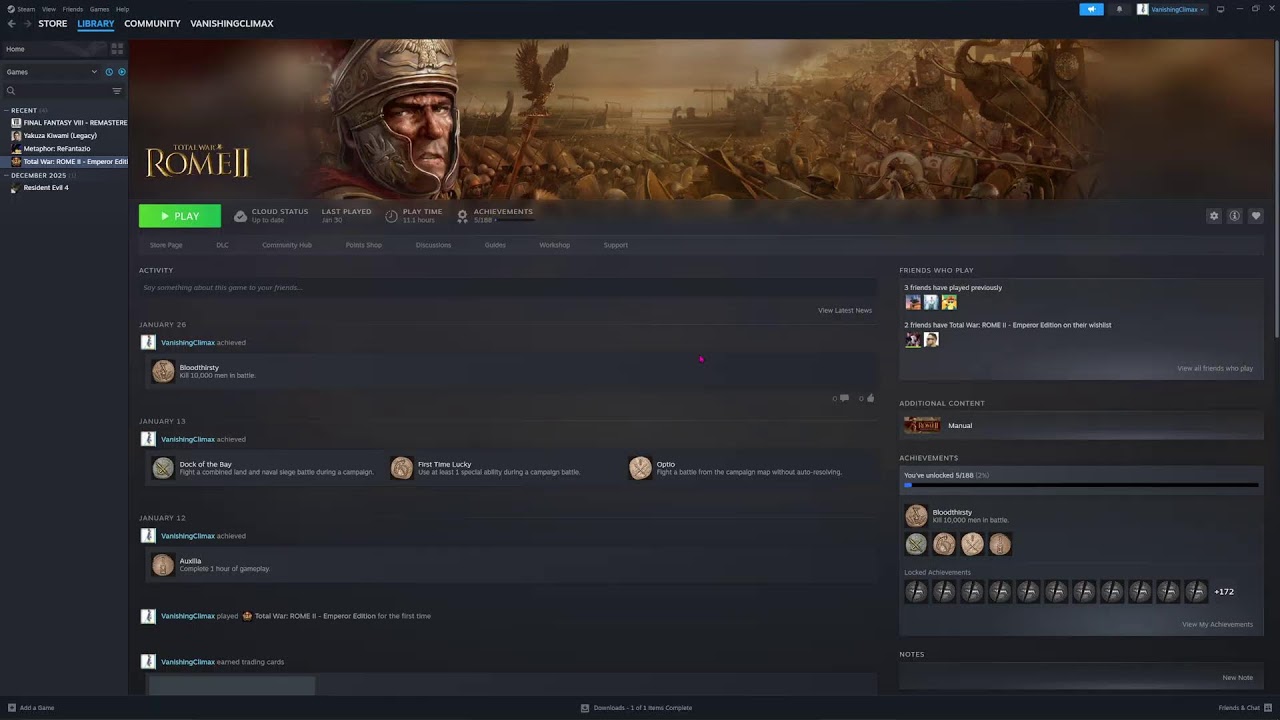Open the Support link
Screen dimensions: 1280x720
616,245
